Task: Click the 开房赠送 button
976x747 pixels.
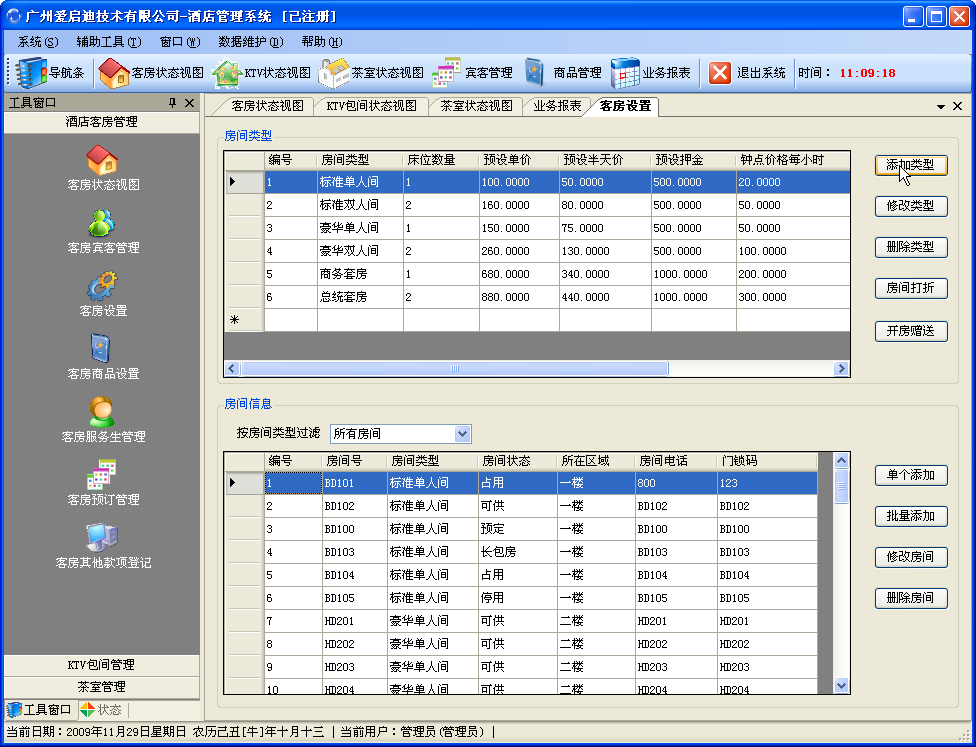Action: [911, 331]
